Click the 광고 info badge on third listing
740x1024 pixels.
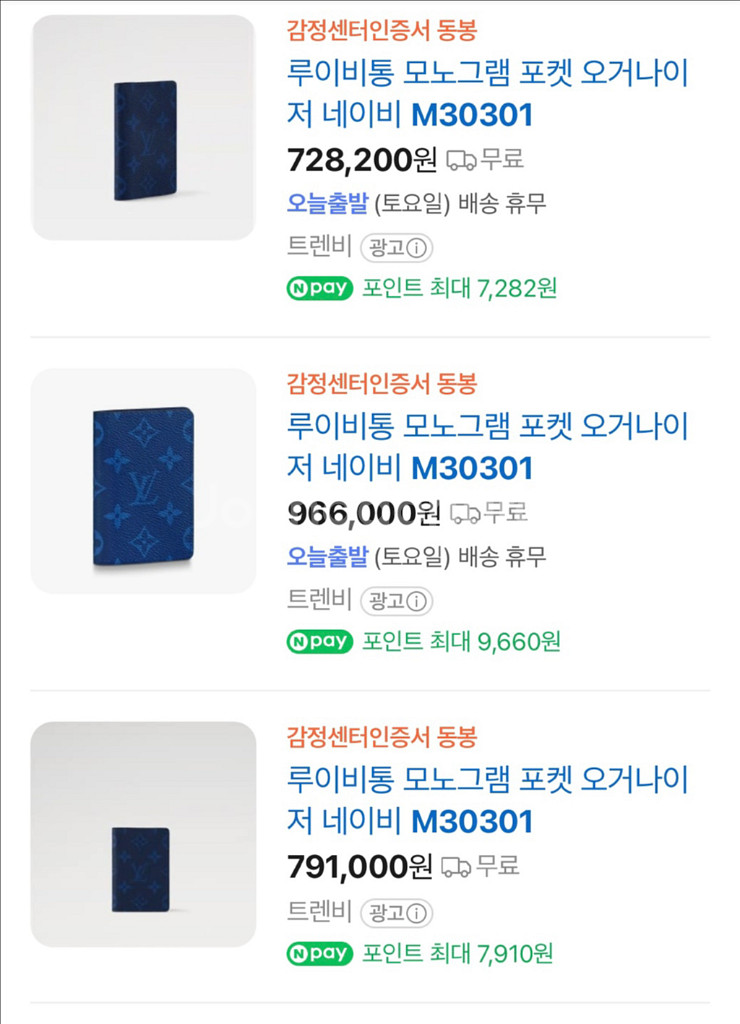tap(396, 912)
